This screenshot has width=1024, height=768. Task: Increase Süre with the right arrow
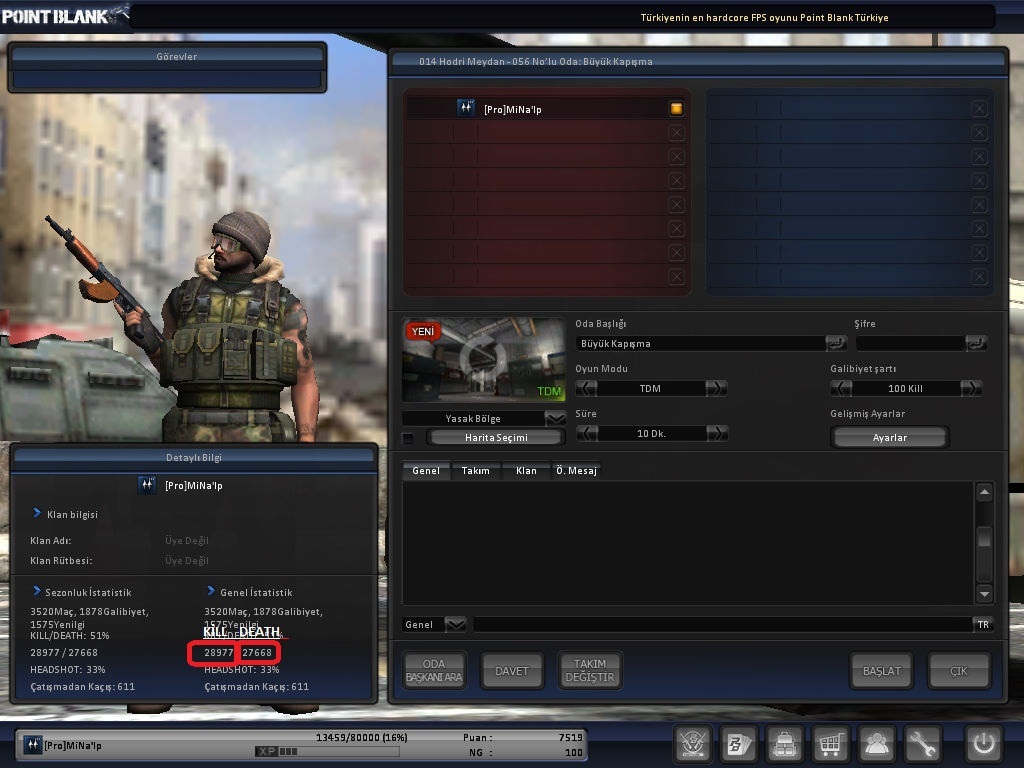717,434
